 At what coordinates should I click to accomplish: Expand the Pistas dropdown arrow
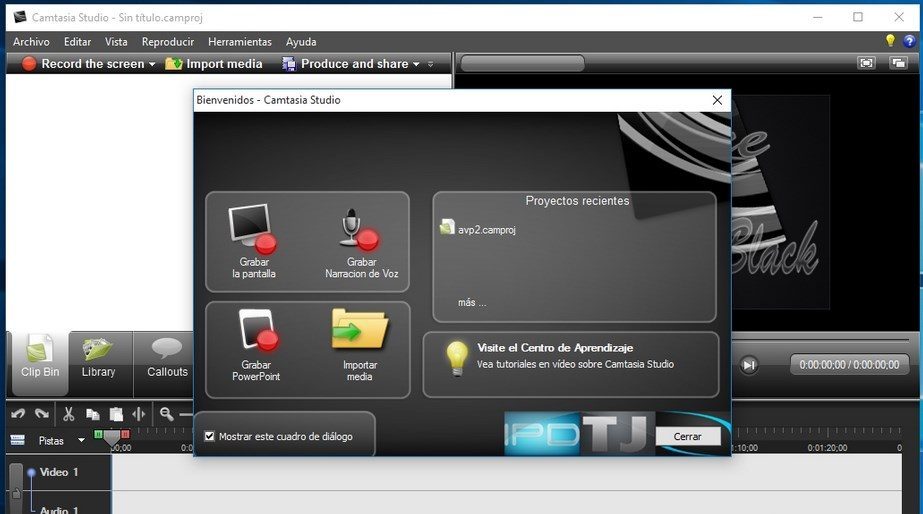(81, 440)
